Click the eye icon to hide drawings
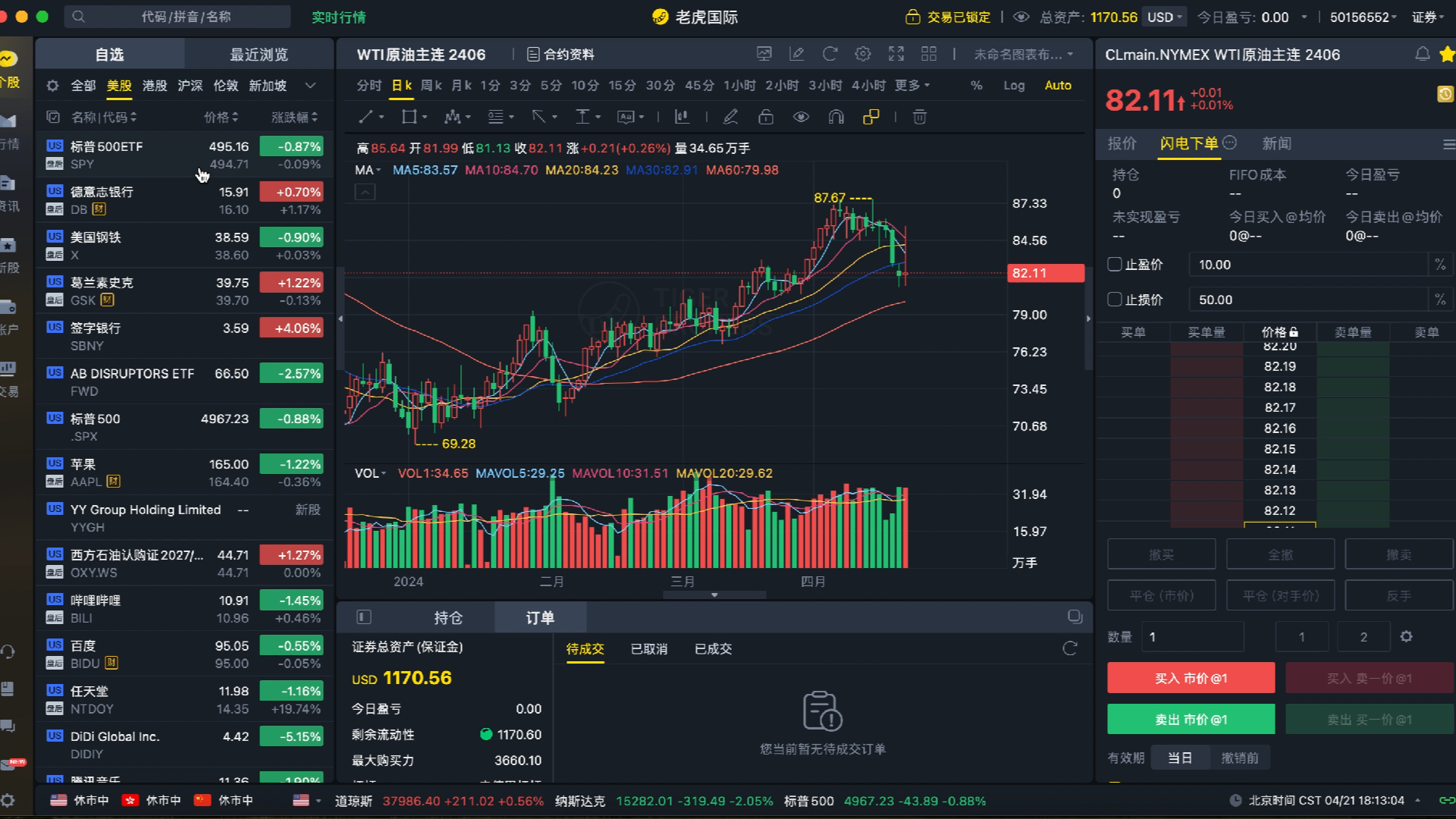 pos(801,117)
